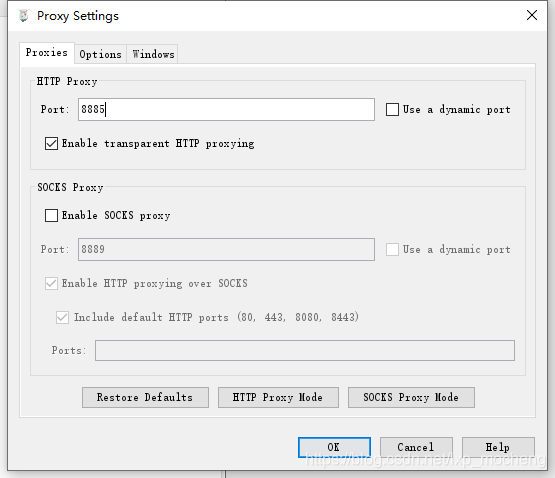Click the Cancel button
555x478 pixels.
(x=416, y=447)
